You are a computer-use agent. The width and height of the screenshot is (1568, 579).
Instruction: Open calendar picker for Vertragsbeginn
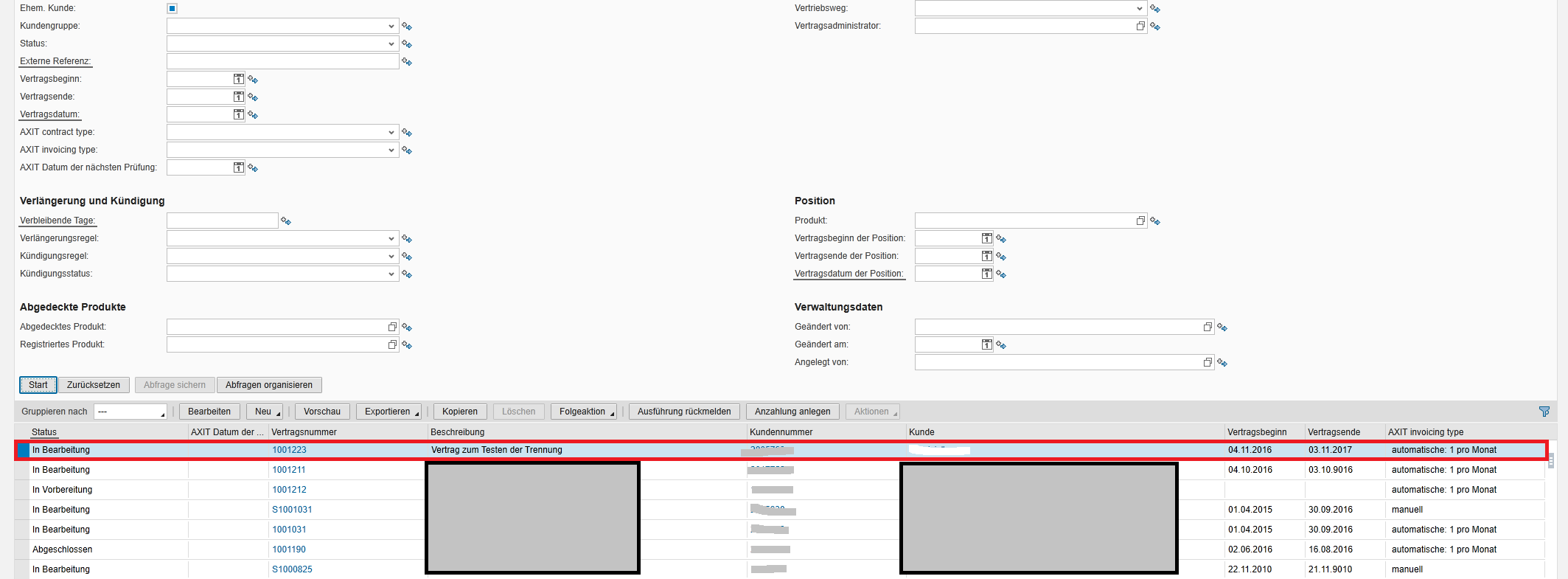coord(238,79)
